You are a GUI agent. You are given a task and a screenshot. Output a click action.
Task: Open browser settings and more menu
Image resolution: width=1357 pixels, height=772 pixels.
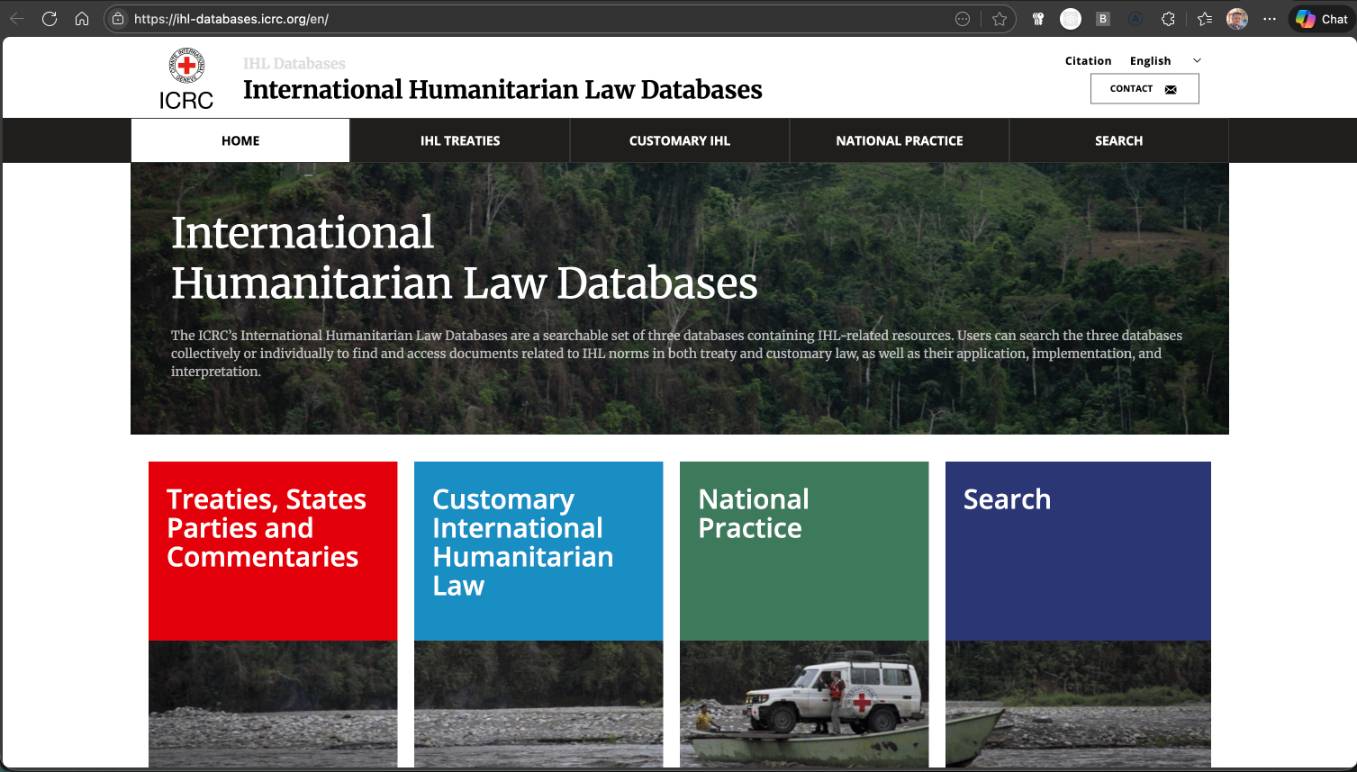pyautogui.click(x=1269, y=19)
